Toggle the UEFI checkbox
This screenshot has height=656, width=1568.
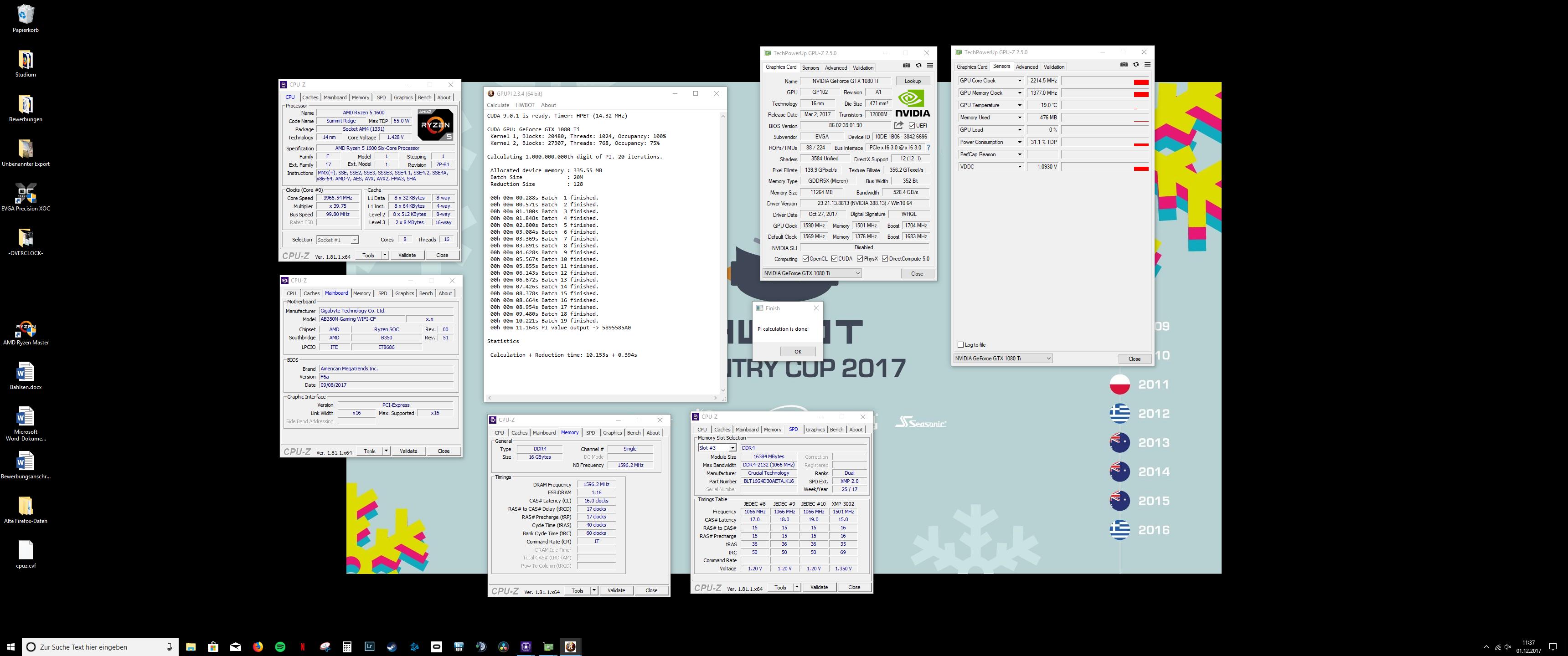[x=911, y=125]
